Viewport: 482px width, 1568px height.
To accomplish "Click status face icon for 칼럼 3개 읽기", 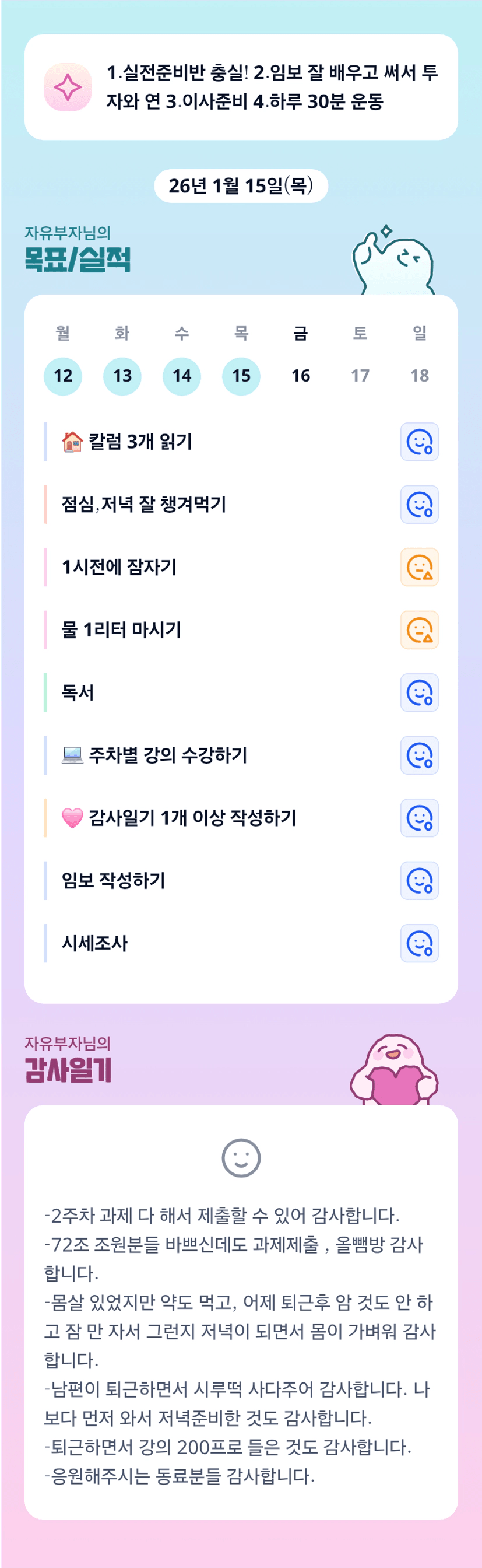I will [x=420, y=442].
